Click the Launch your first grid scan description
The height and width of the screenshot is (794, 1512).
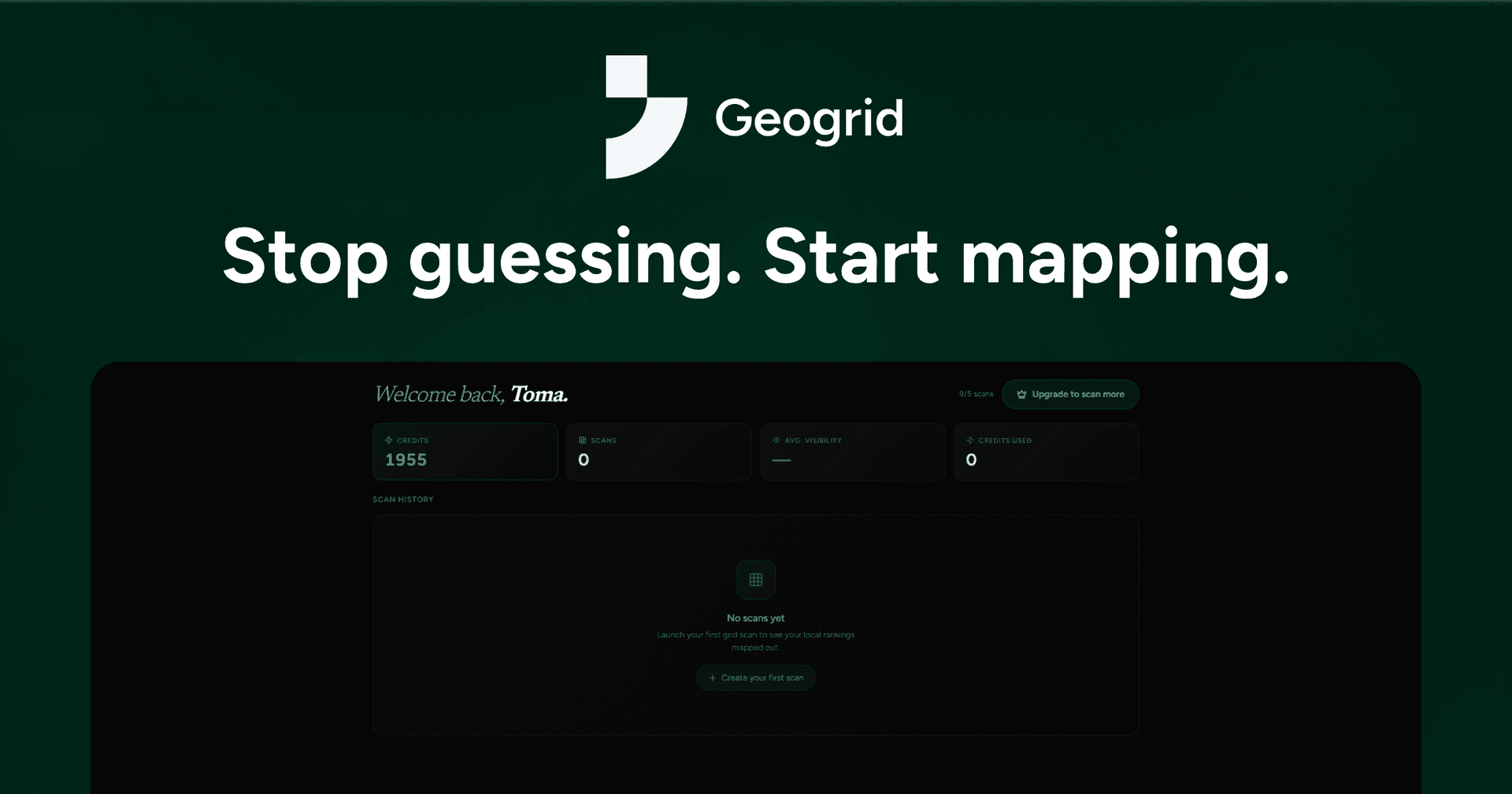pyautogui.click(x=756, y=641)
